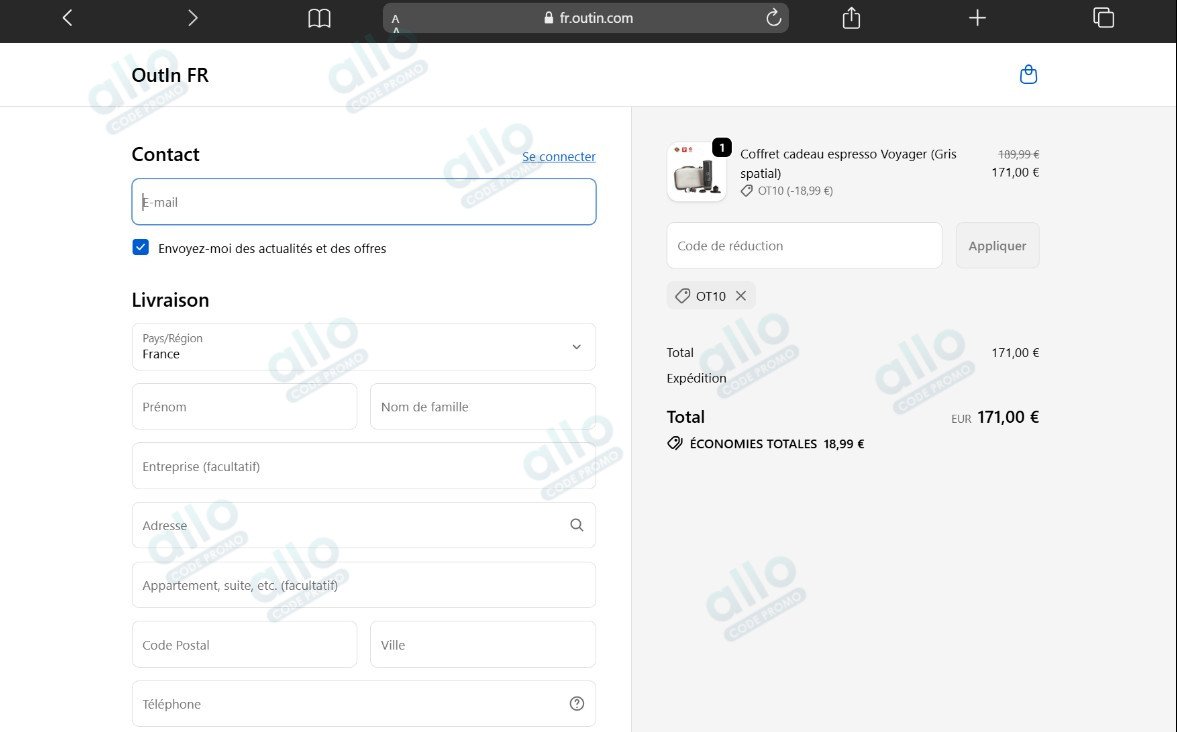Click the address search magnifier icon
Viewport: 1177px width, 732px height.
tap(576, 525)
